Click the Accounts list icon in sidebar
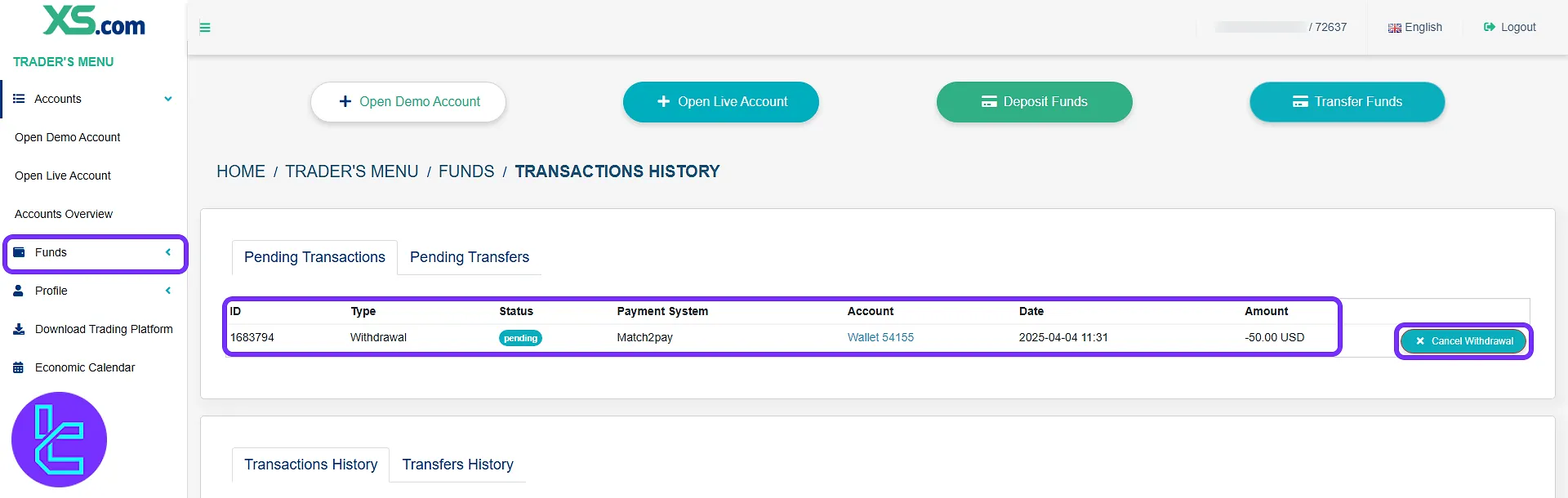The width and height of the screenshot is (1568, 498). pos(19,99)
